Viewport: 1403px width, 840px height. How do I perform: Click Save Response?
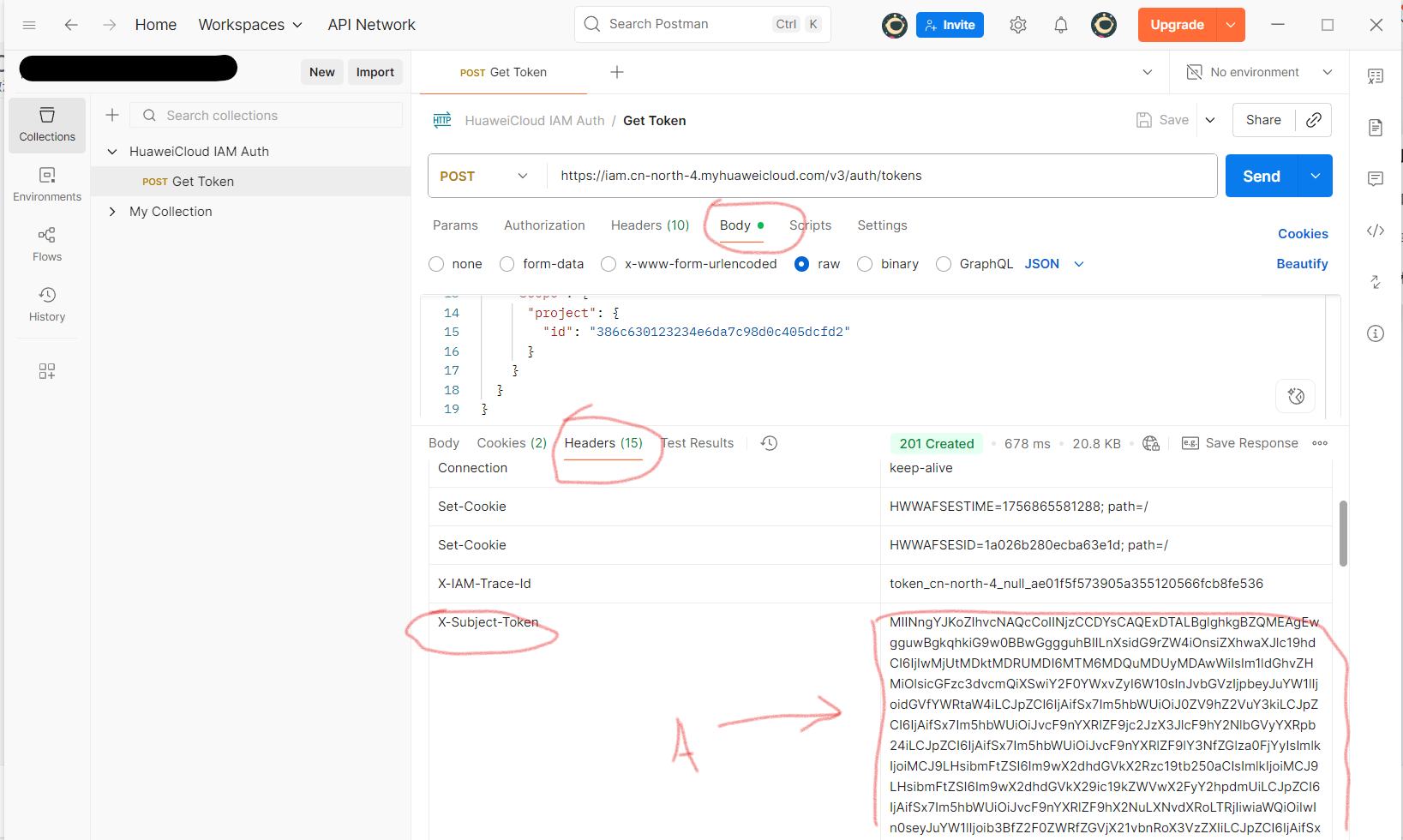tap(1240, 443)
